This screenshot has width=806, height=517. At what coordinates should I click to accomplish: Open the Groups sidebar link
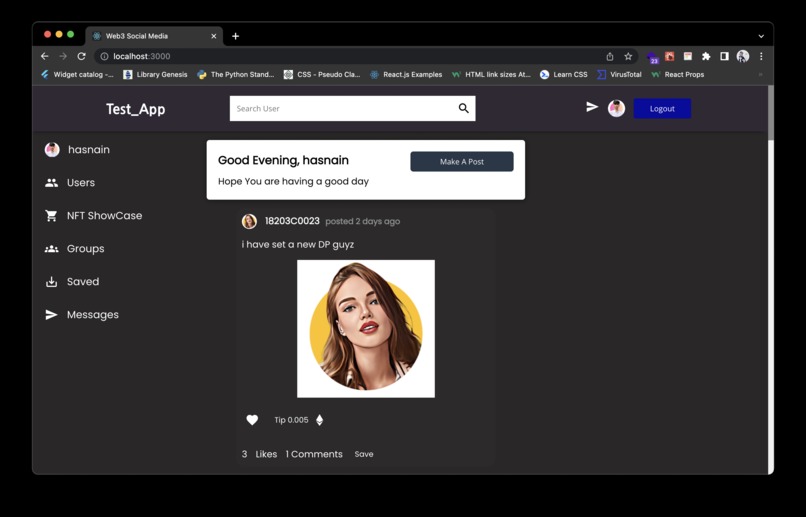tap(85, 249)
